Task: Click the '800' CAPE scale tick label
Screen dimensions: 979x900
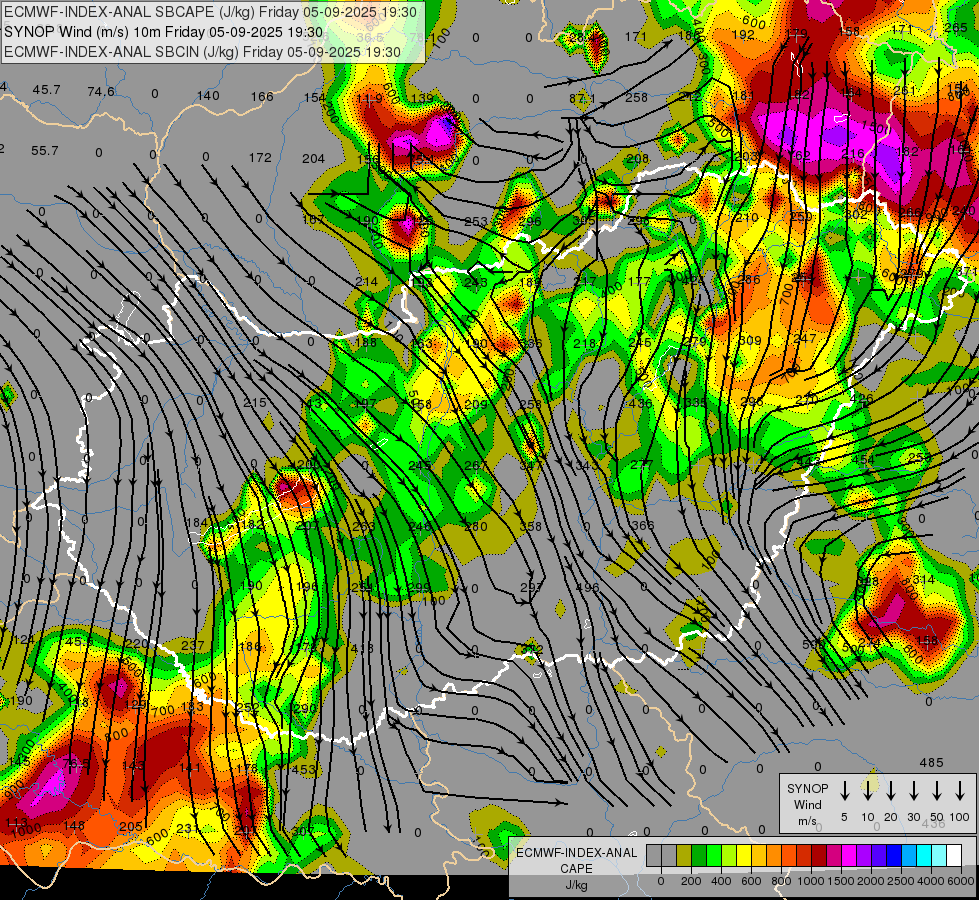Action: point(781,881)
